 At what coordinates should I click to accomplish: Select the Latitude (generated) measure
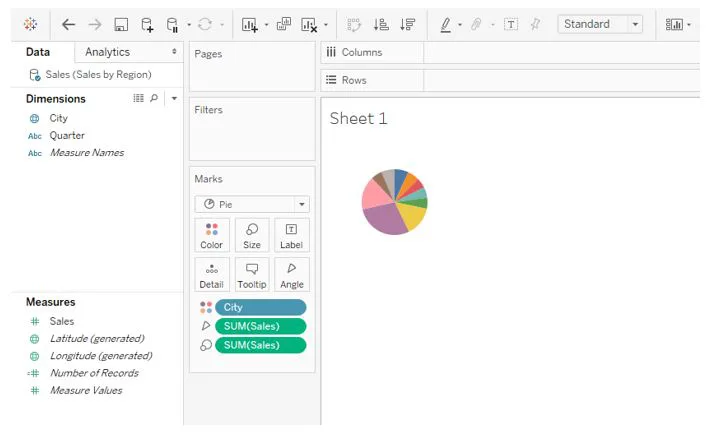pos(97,338)
